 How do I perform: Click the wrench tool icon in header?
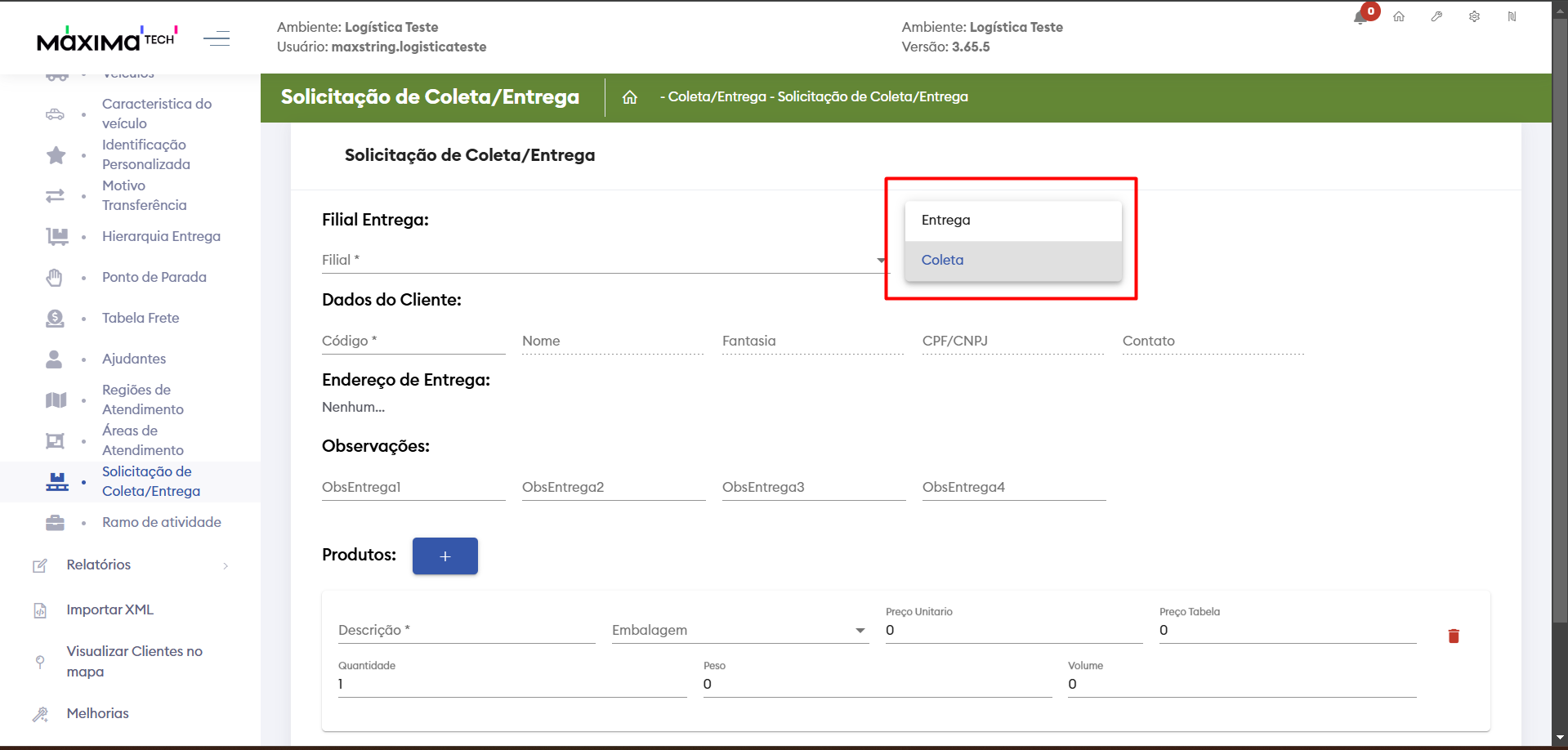pos(1436,16)
